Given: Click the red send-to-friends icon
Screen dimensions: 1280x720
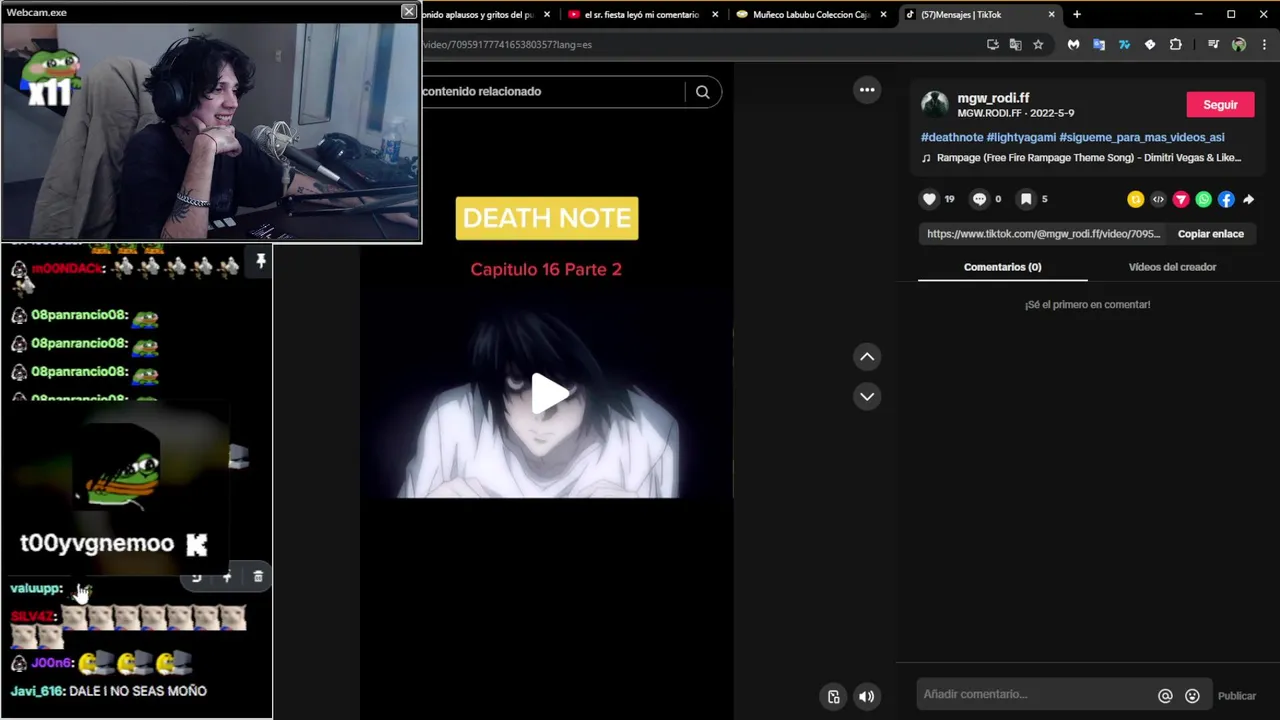Looking at the screenshot, I should (1181, 200).
